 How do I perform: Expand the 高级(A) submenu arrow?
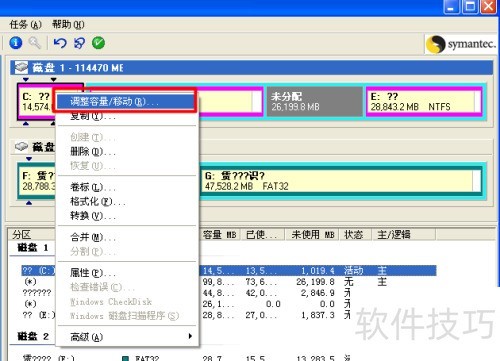tap(190, 336)
